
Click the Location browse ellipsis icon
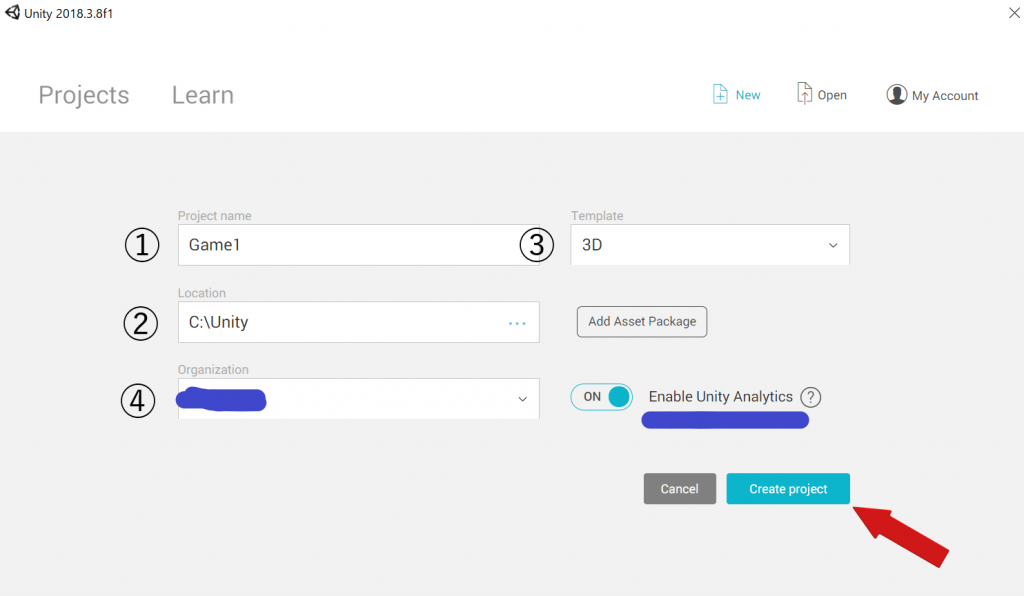[x=517, y=323]
